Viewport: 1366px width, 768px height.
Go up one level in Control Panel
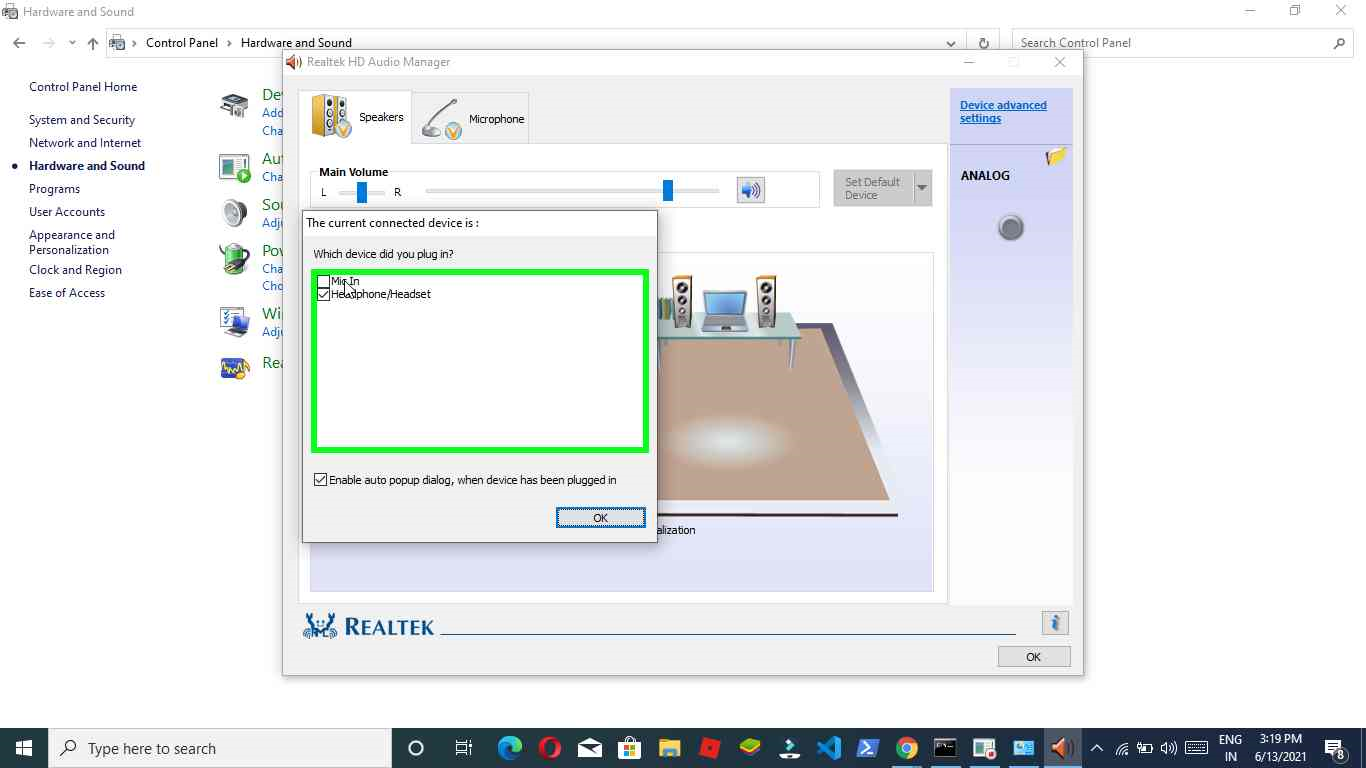click(x=93, y=43)
